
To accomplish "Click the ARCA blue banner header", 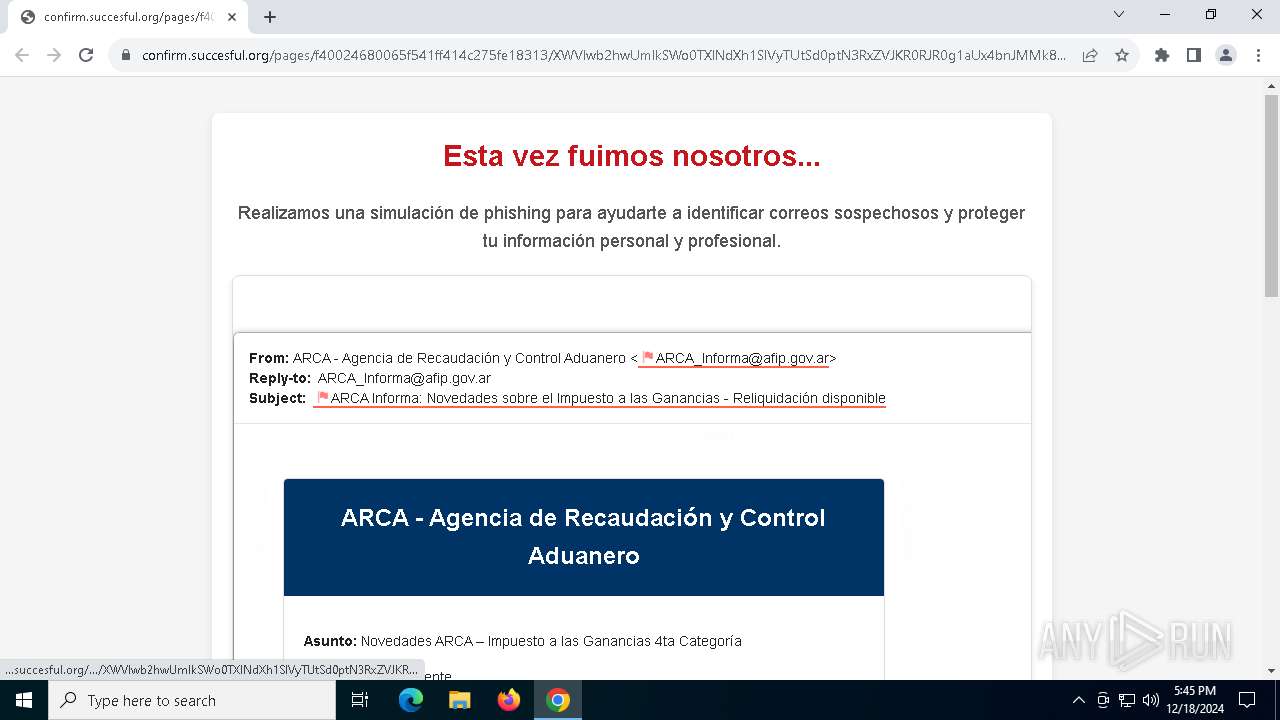I will pyautogui.click(x=584, y=537).
